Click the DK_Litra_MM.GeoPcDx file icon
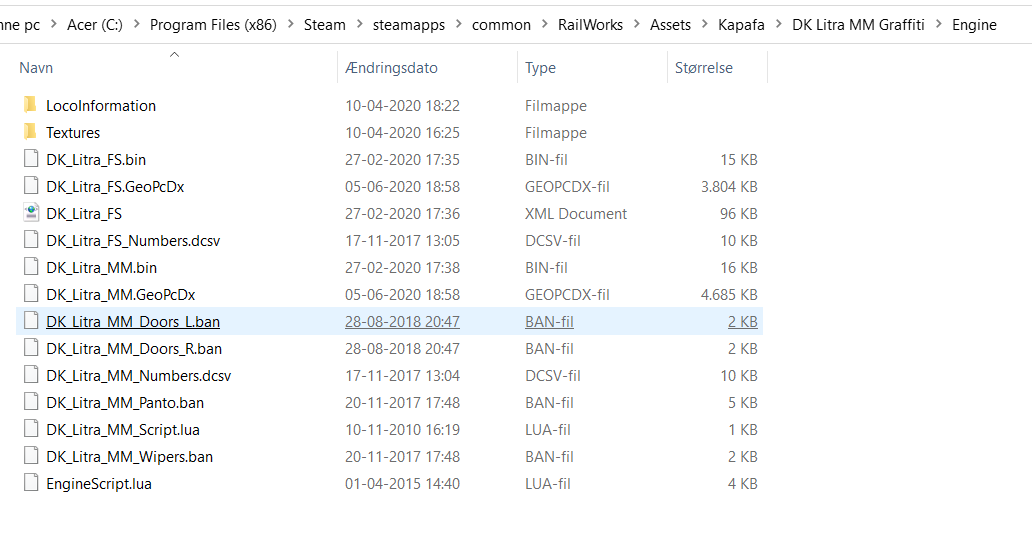Viewport: 1032px width, 545px height. tap(30, 294)
